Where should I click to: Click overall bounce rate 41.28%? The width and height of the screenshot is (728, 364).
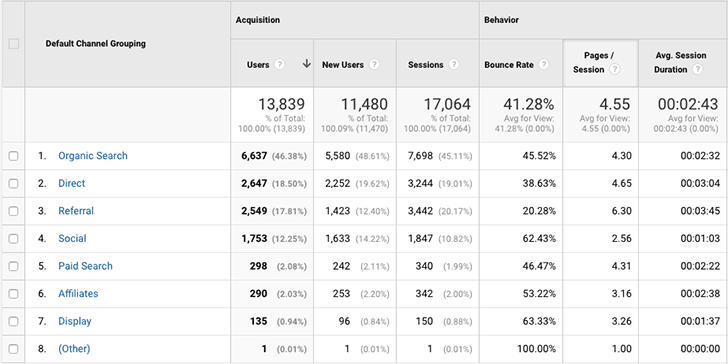pos(529,104)
